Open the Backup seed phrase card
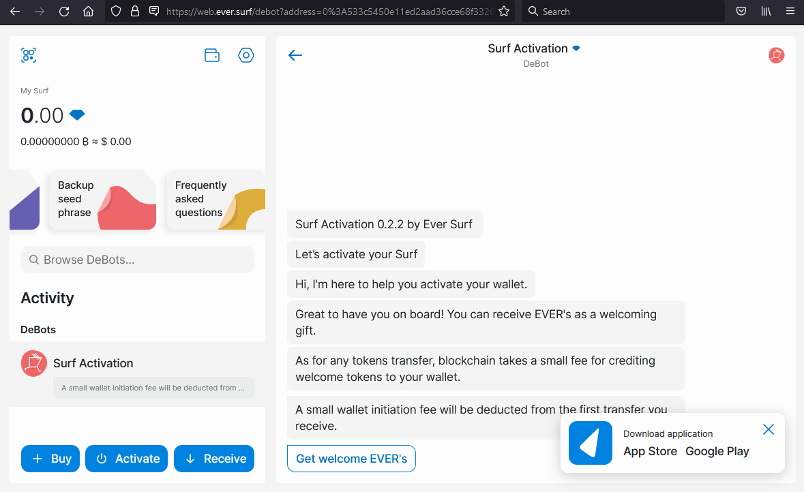 point(103,200)
